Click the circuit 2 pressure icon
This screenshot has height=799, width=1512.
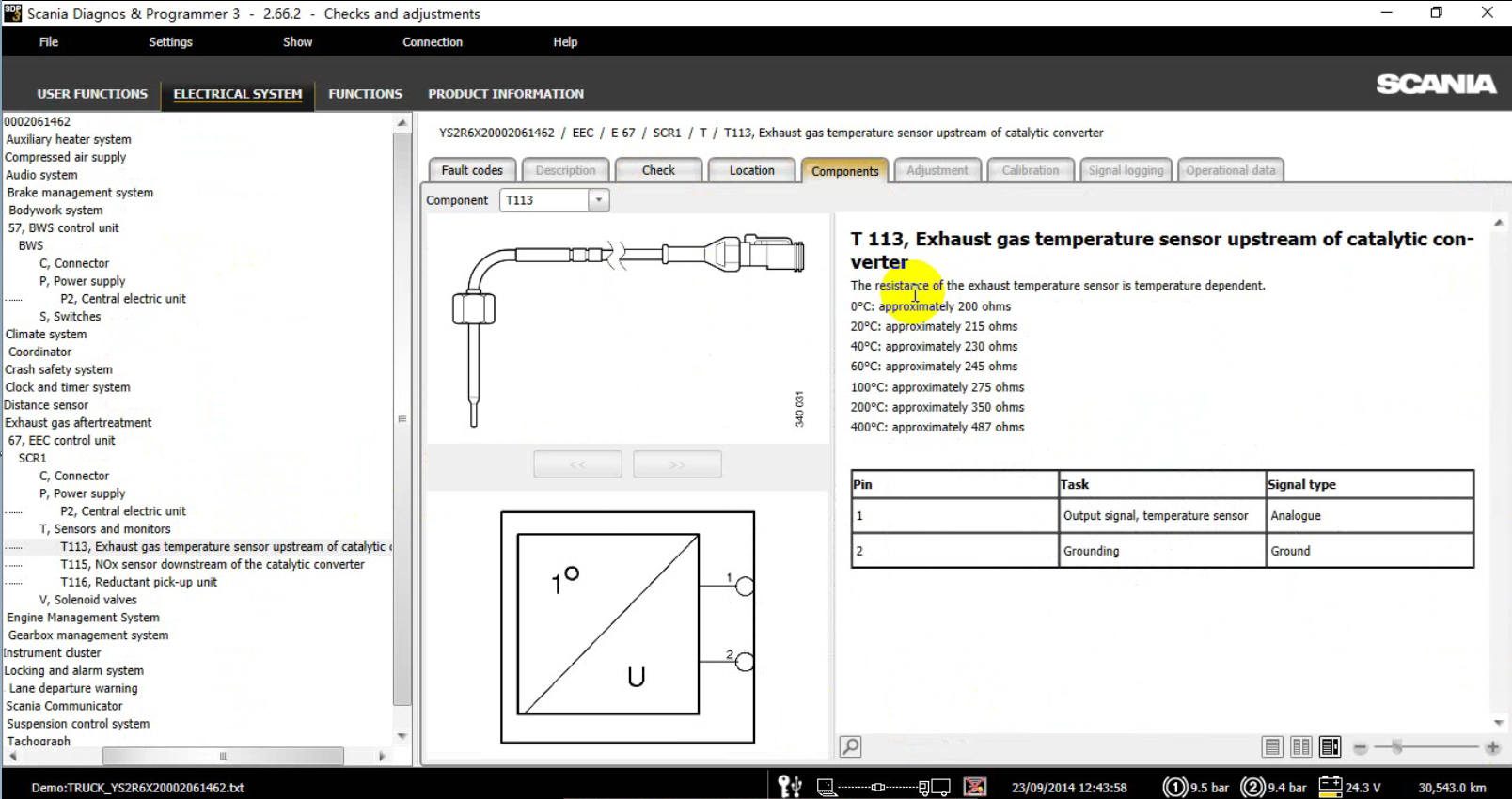point(1252,787)
